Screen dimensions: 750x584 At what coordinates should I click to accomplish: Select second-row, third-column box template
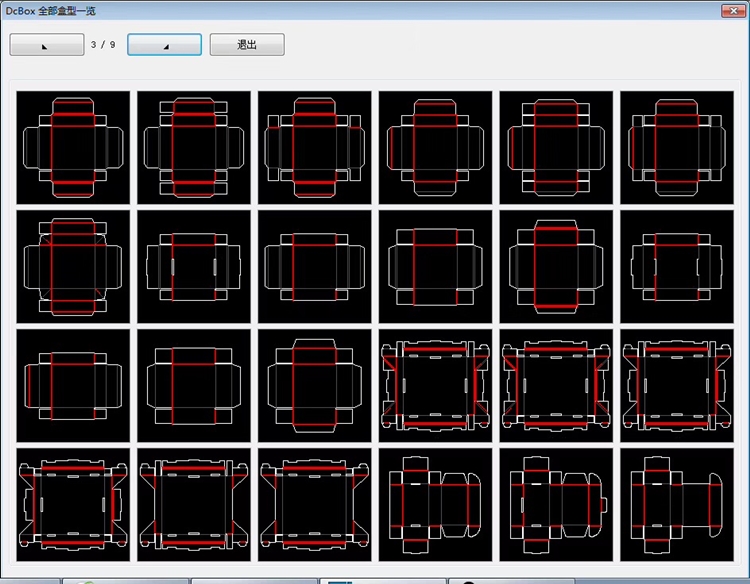315,266
